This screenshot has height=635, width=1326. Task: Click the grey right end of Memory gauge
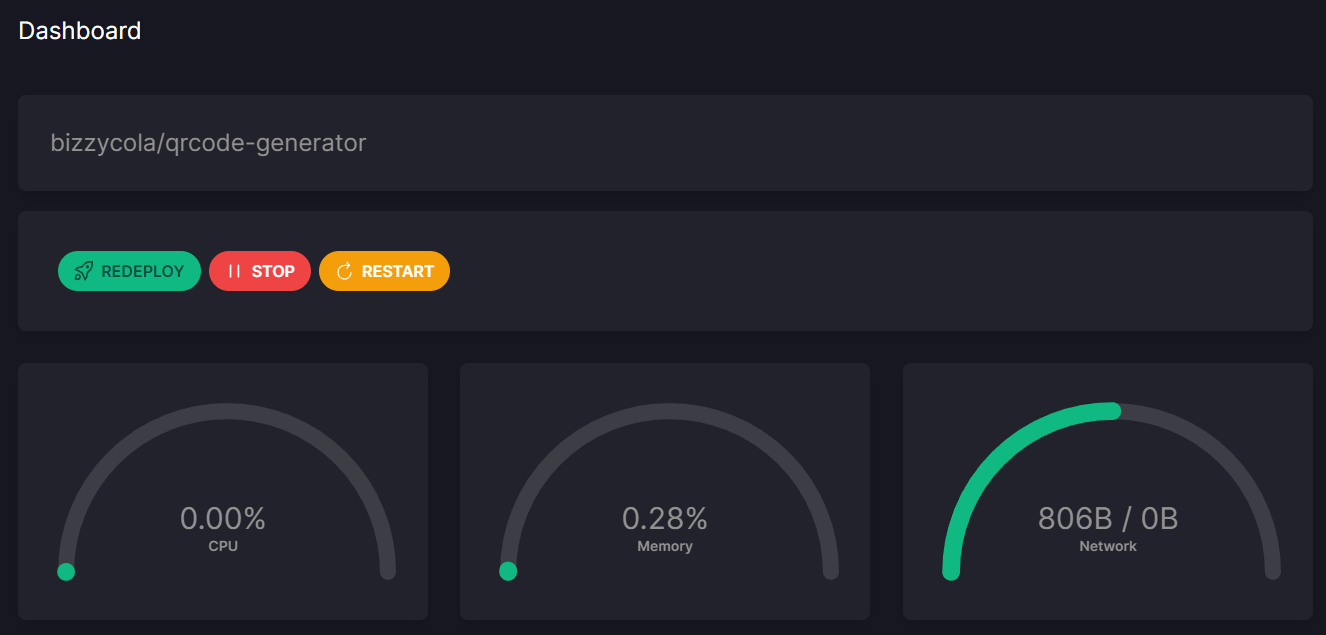pyautogui.click(x=830, y=570)
